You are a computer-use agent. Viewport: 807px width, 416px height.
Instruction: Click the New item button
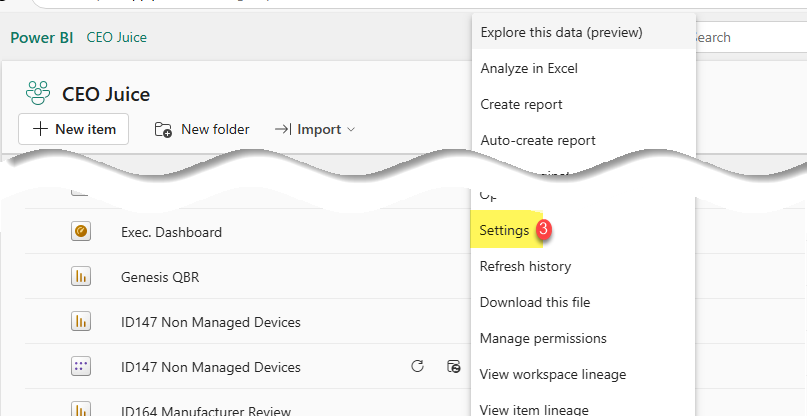(x=74, y=129)
